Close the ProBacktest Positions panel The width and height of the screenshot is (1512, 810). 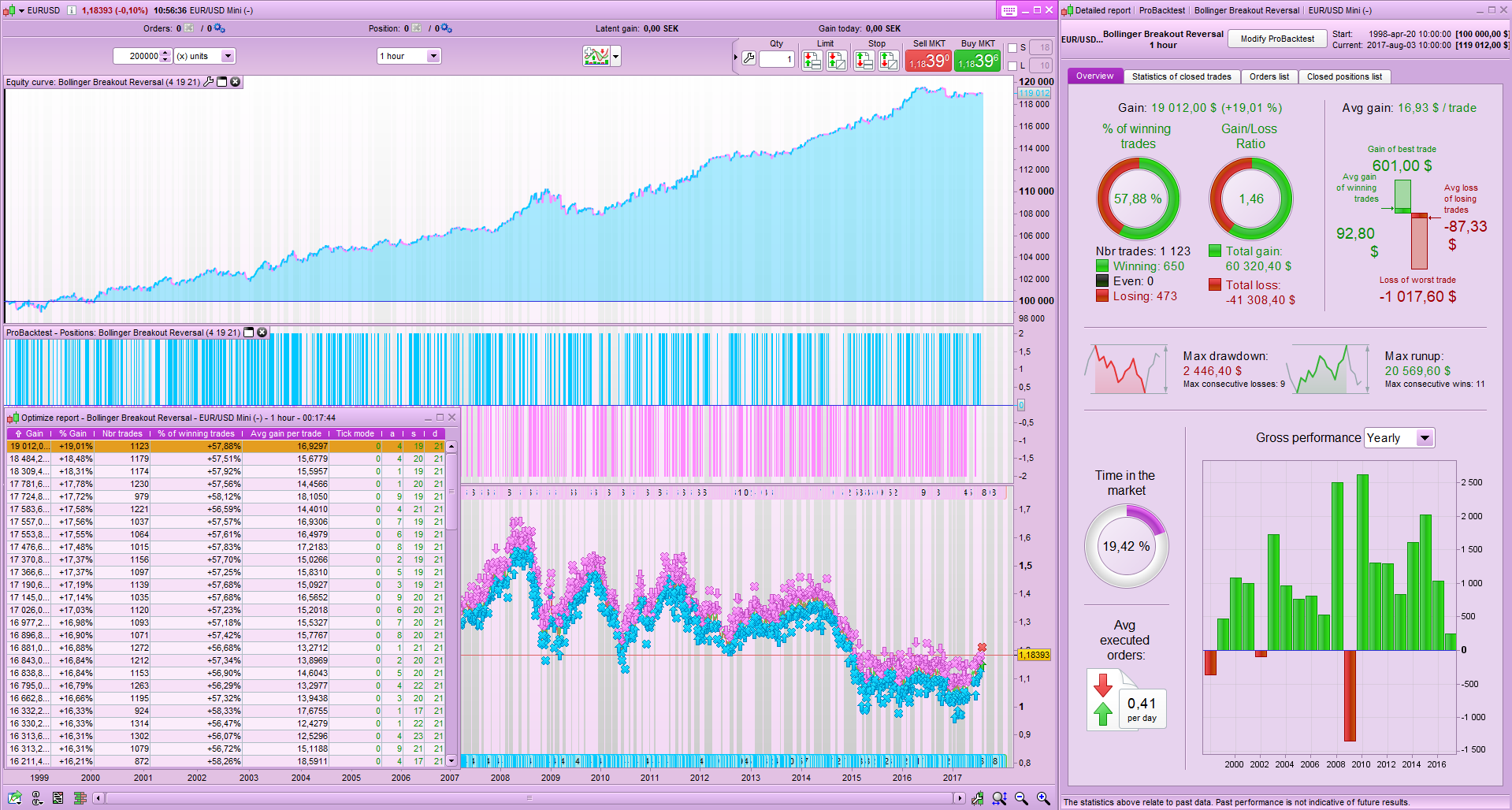[x=262, y=333]
